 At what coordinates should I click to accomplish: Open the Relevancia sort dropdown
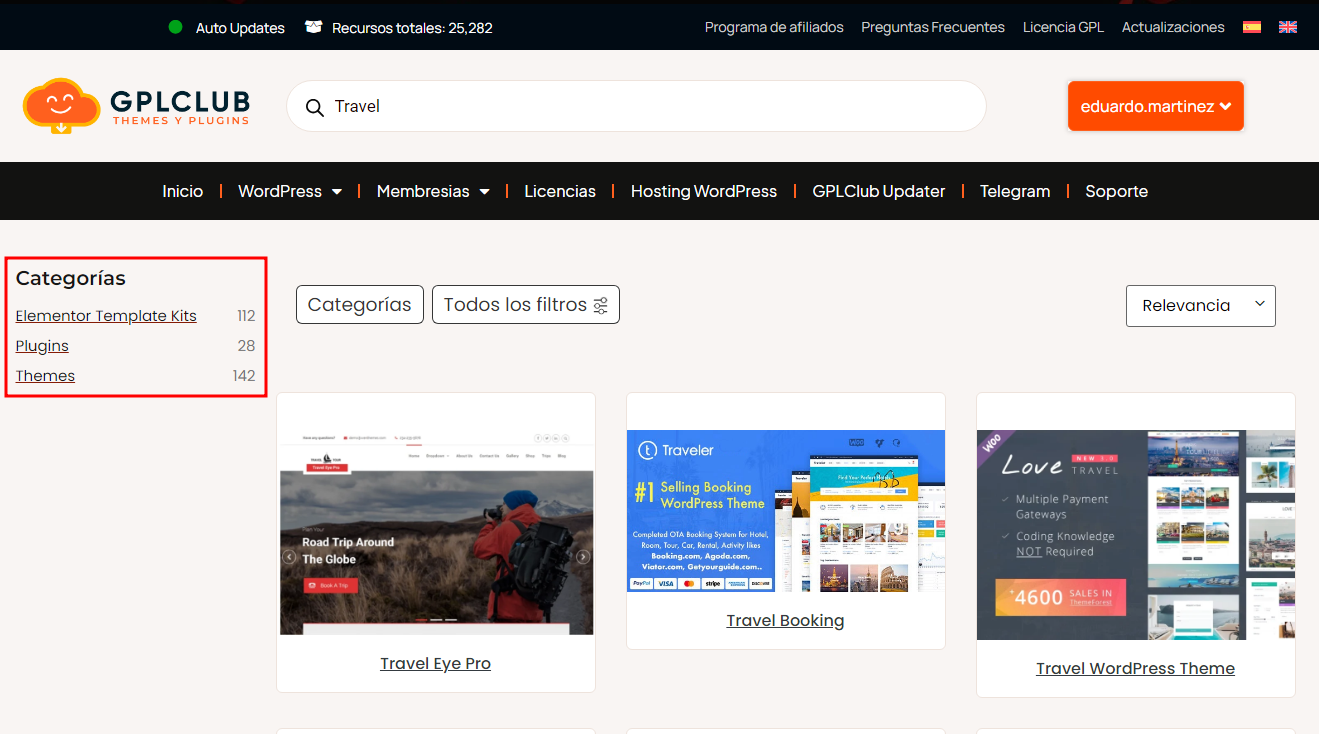click(1201, 305)
